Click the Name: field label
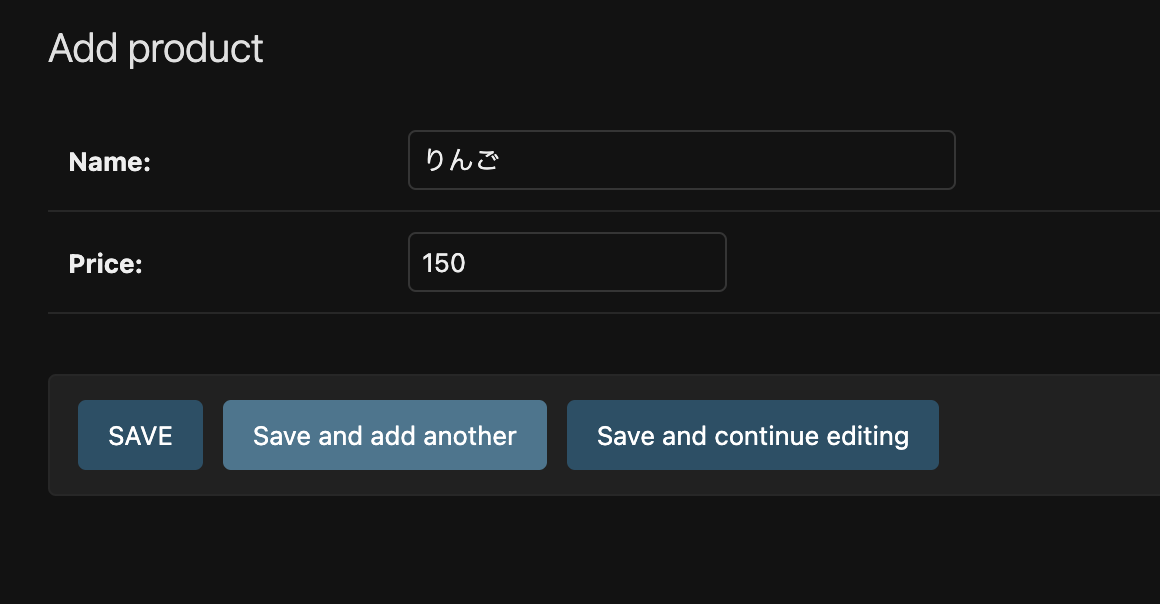This screenshot has width=1160, height=604. tap(109, 161)
